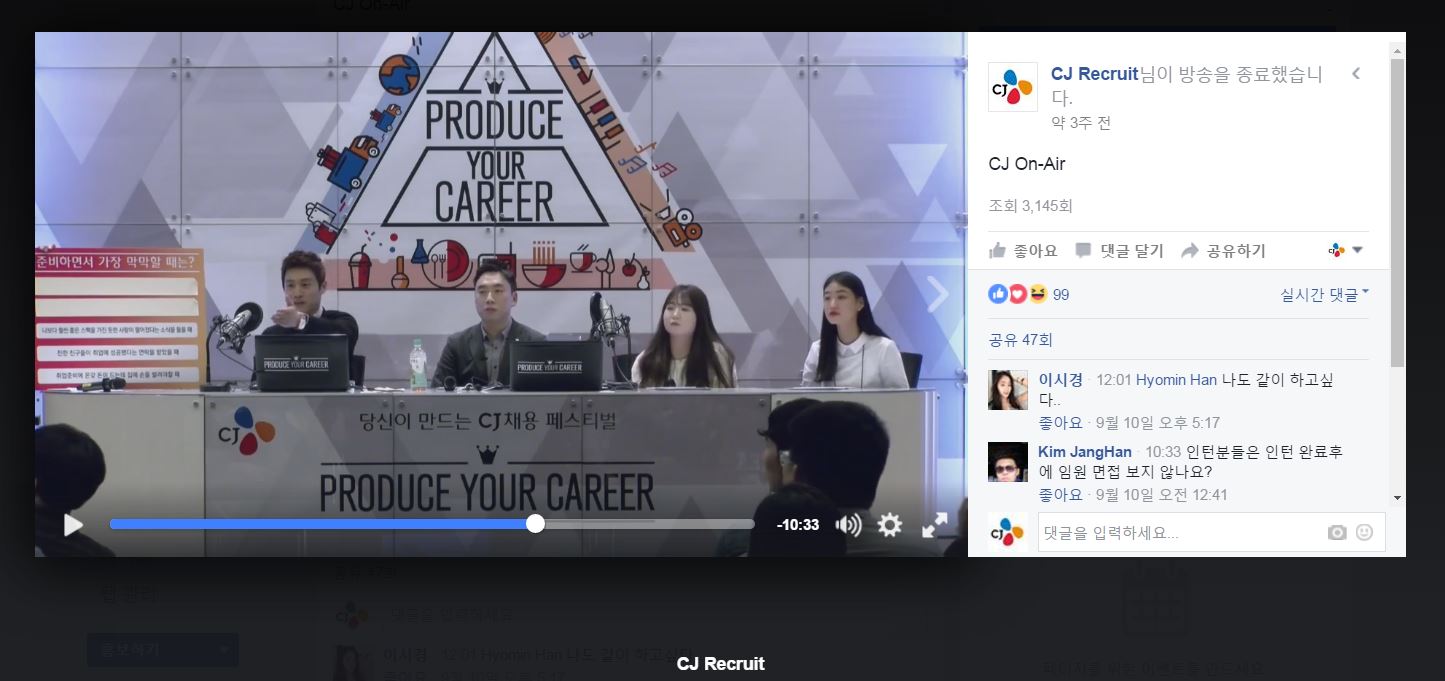1445x681 pixels.
Task: Collapse the side panel chevron
Action: point(1356,73)
